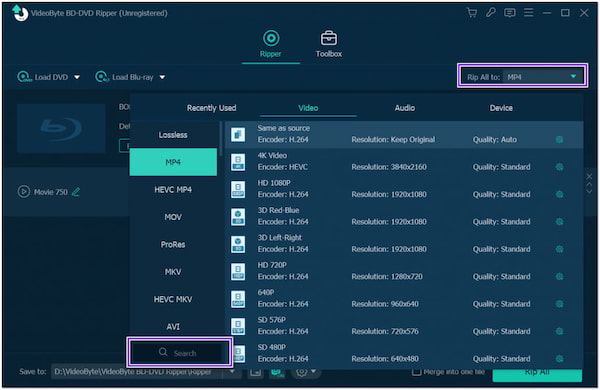Click 'Resolution: 3840x2160' text
The height and width of the screenshot is (390, 600).
click(x=389, y=167)
